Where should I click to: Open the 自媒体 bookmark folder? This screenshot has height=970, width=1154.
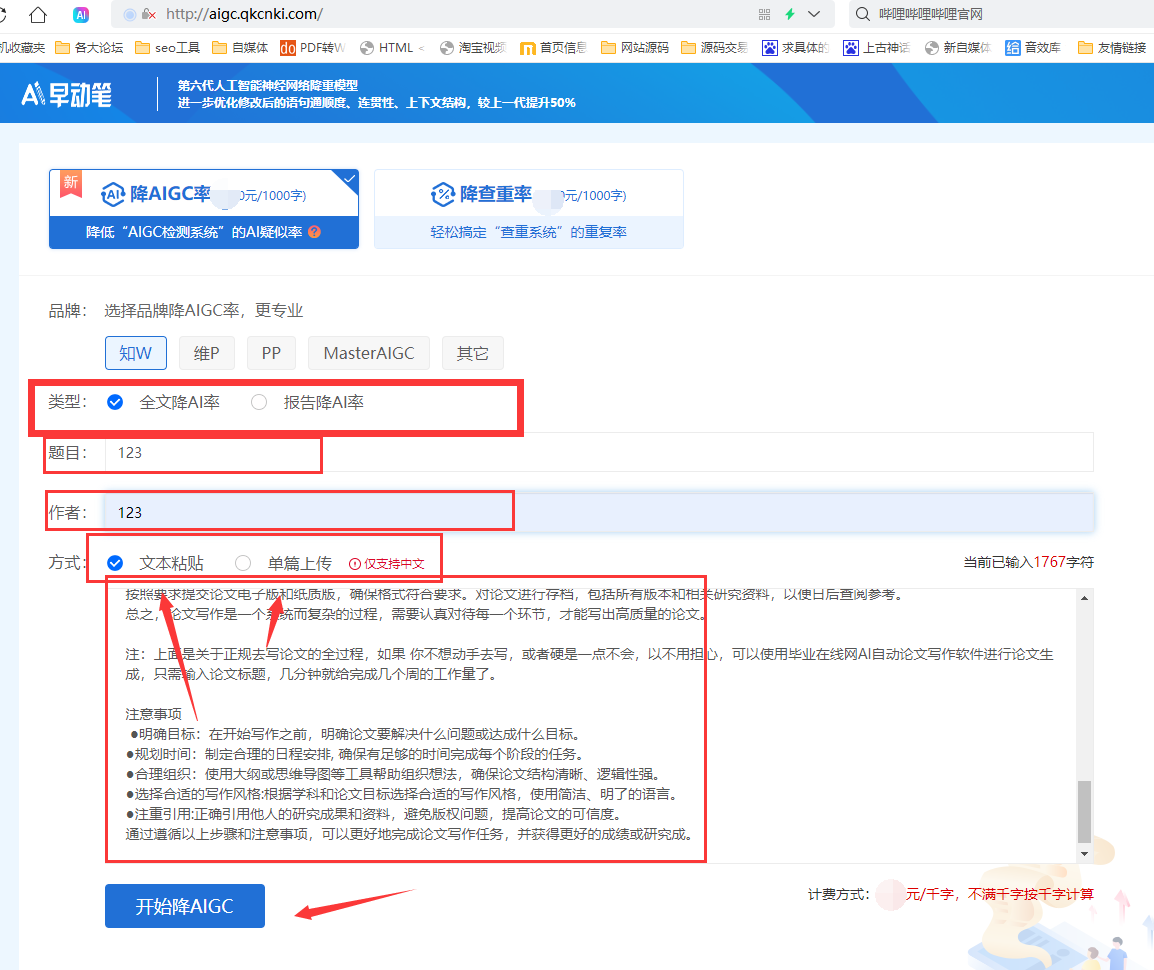(x=240, y=48)
